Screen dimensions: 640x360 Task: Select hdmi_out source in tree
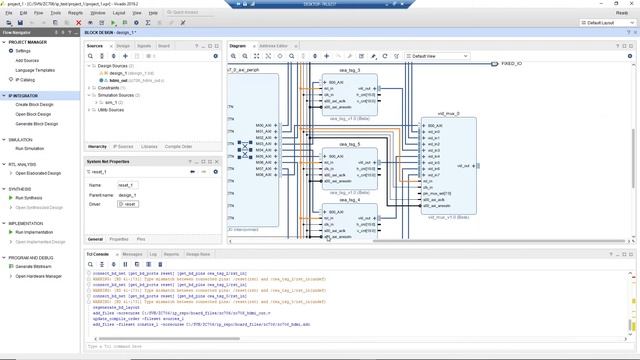tap(118, 80)
